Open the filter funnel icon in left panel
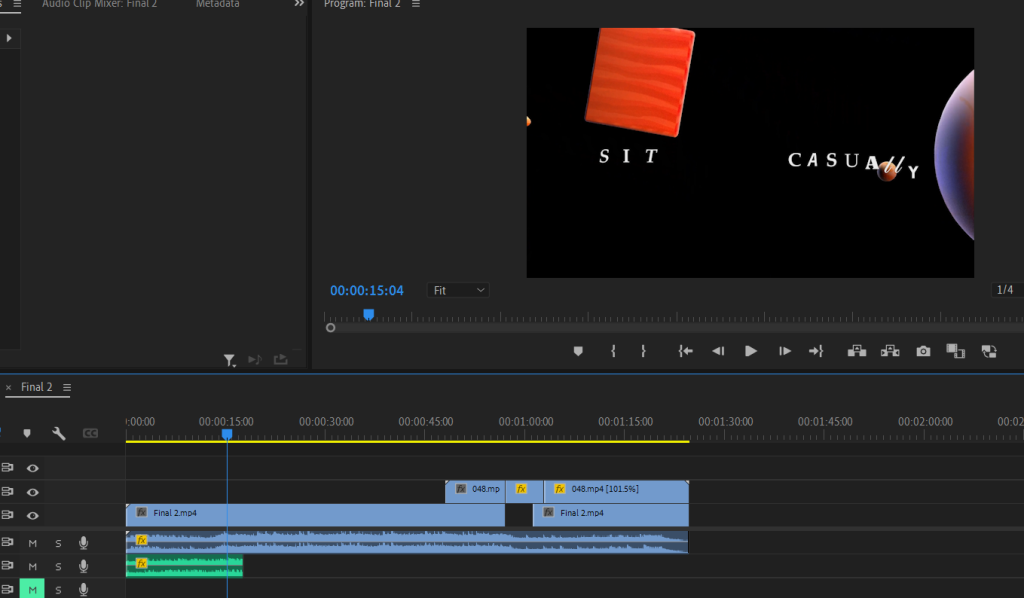Image resolution: width=1024 pixels, height=598 pixels. click(229, 360)
